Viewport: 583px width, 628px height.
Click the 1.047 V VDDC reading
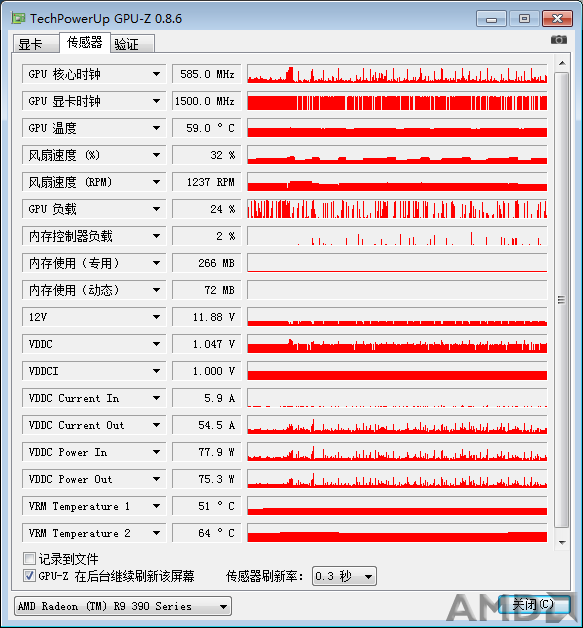(207, 344)
